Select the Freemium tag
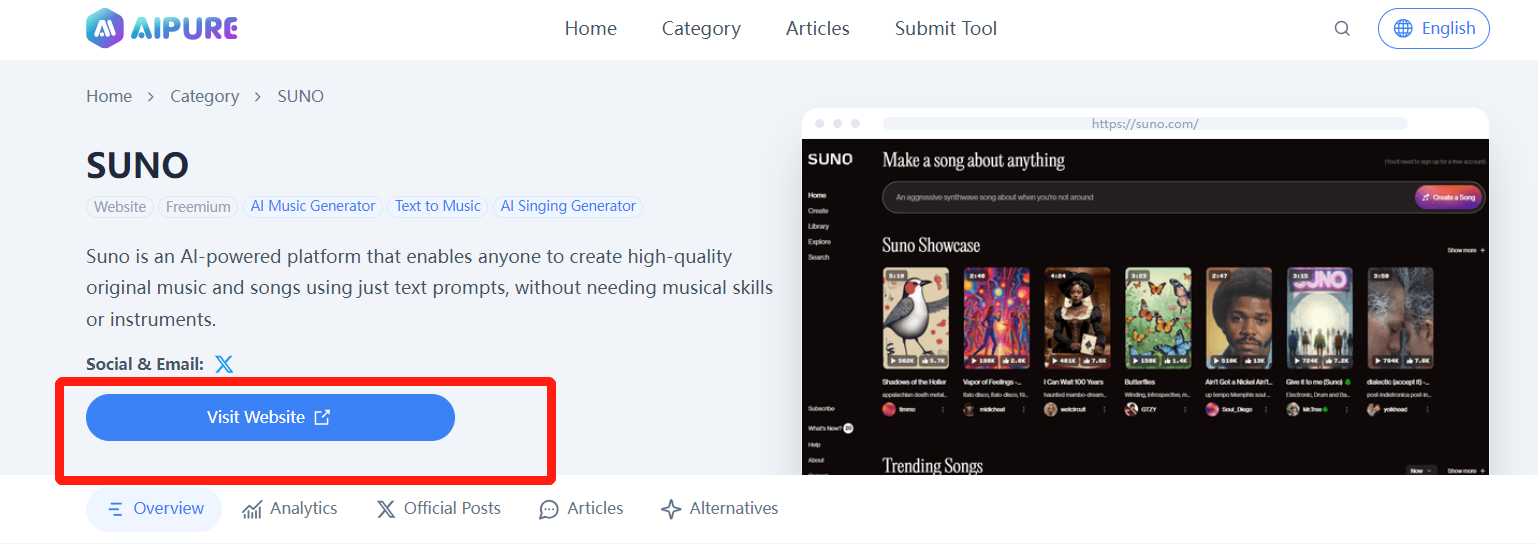The image size is (1538, 549). click(198, 207)
